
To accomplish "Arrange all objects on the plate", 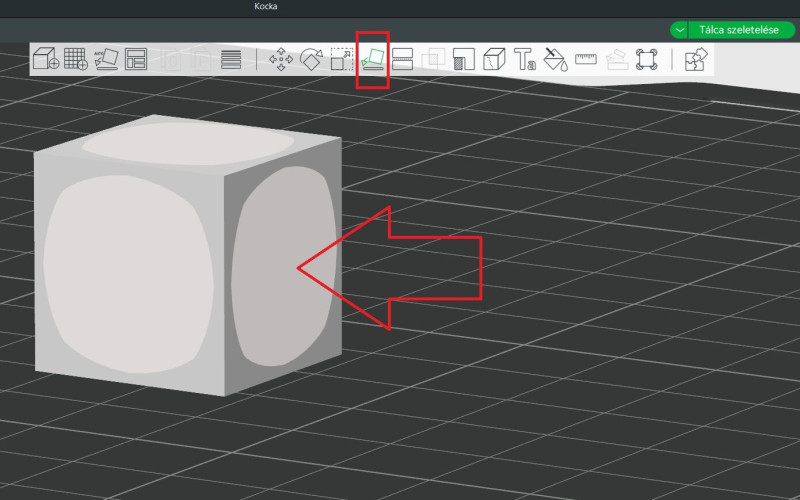I will (x=136, y=59).
